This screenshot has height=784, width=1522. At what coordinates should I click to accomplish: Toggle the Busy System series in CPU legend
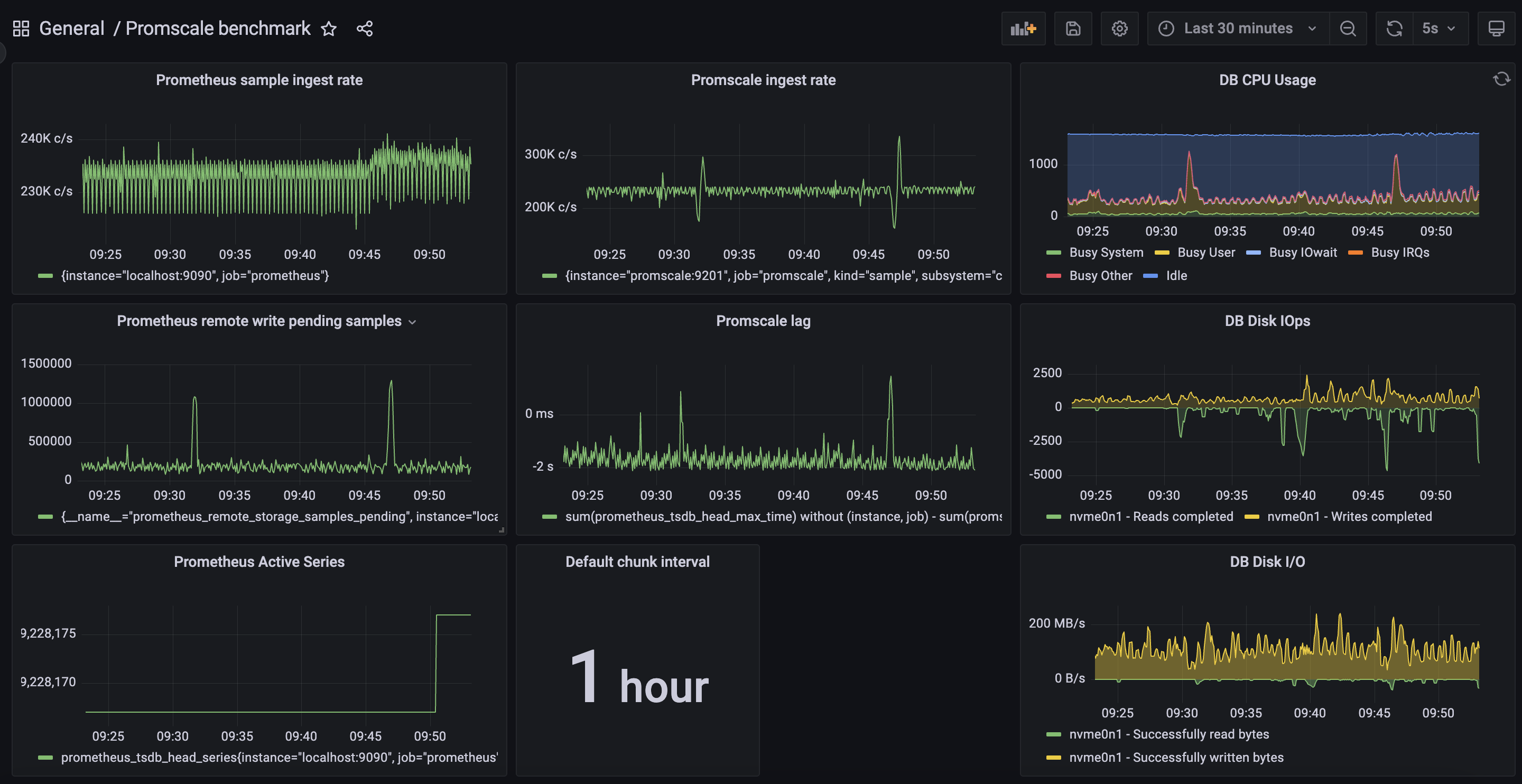coord(1106,253)
